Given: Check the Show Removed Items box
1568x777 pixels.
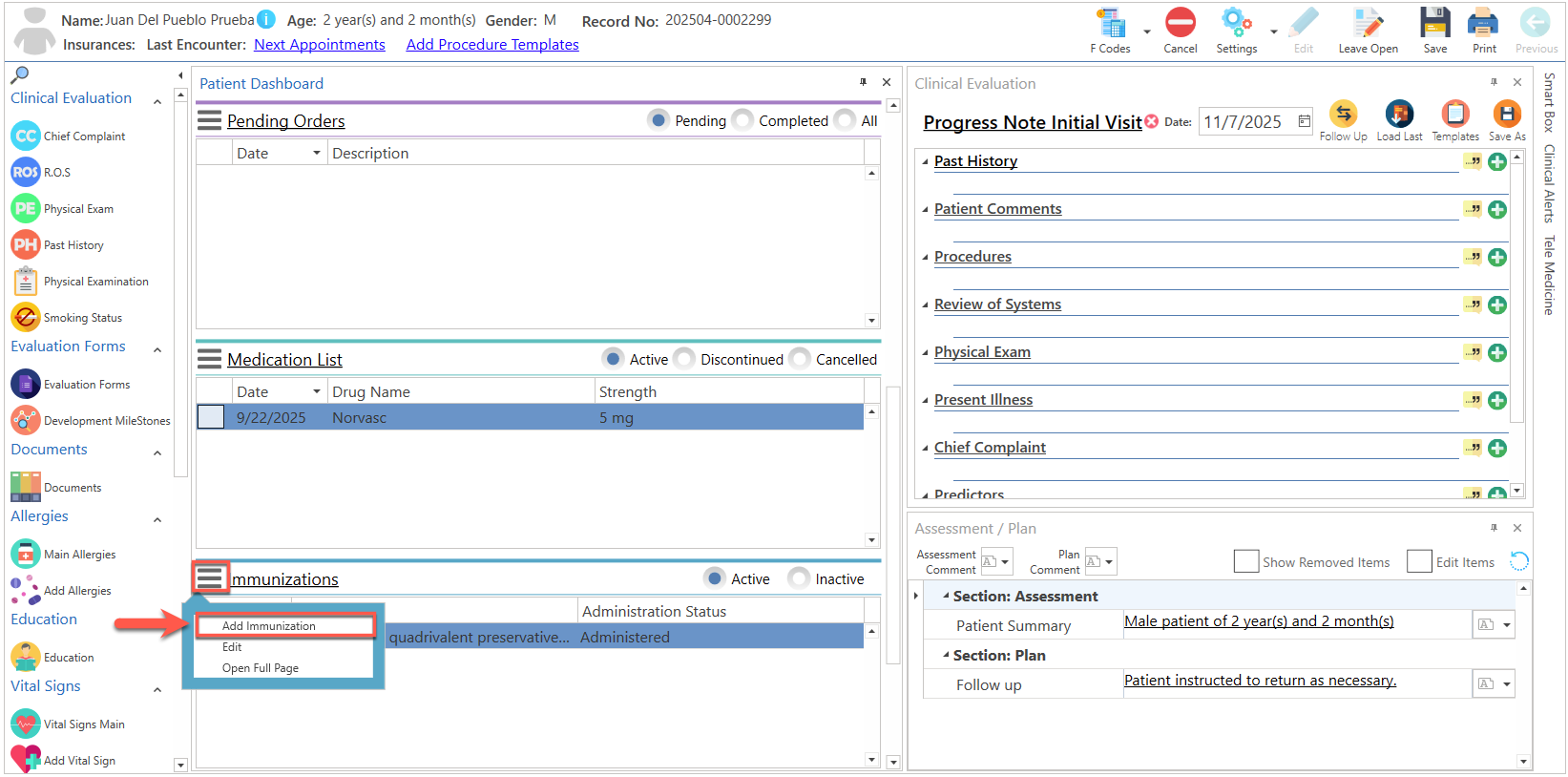Looking at the screenshot, I should [1245, 561].
